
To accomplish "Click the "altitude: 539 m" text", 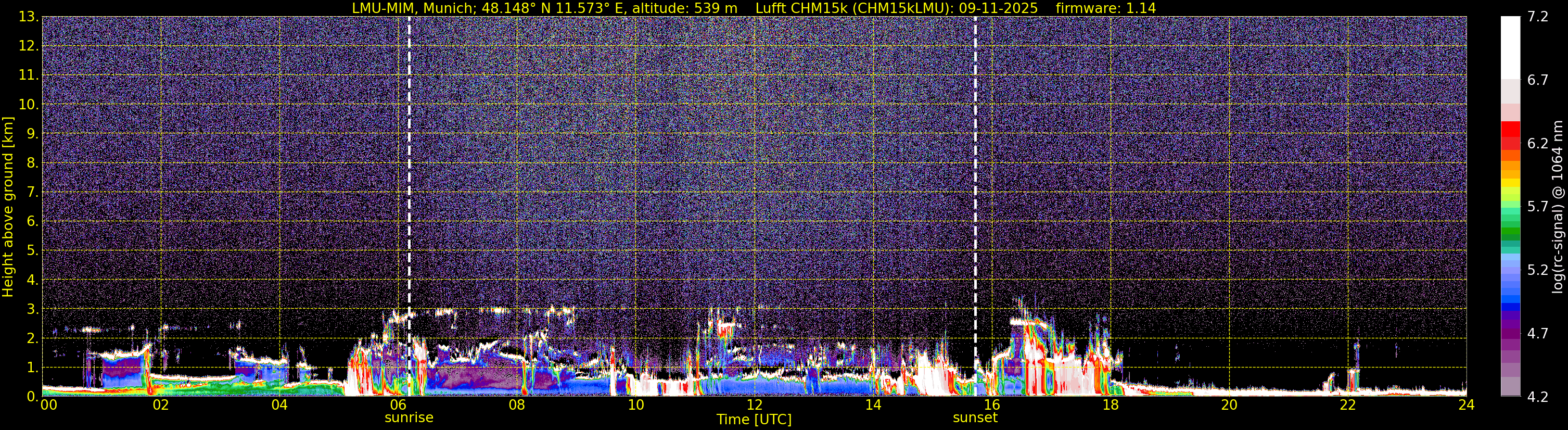I will pos(684,8).
